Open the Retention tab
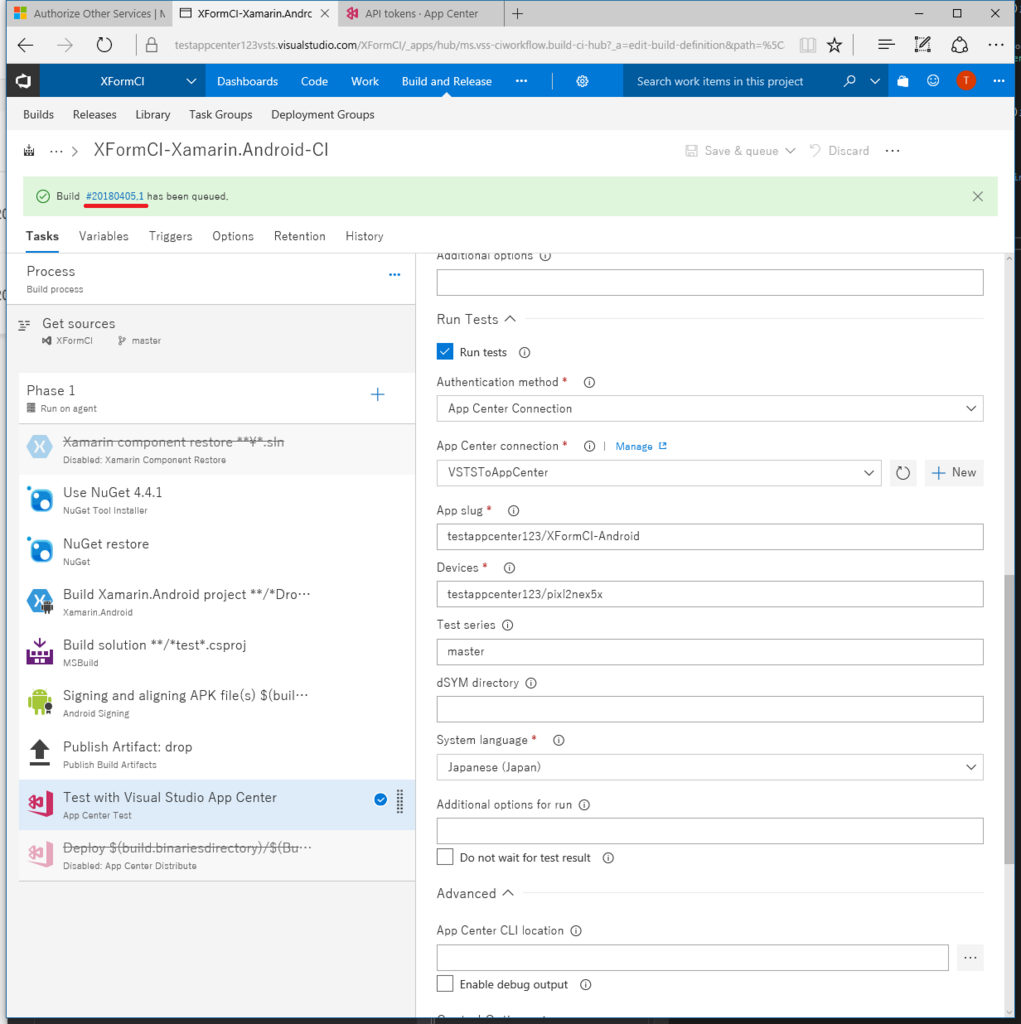 click(x=300, y=236)
